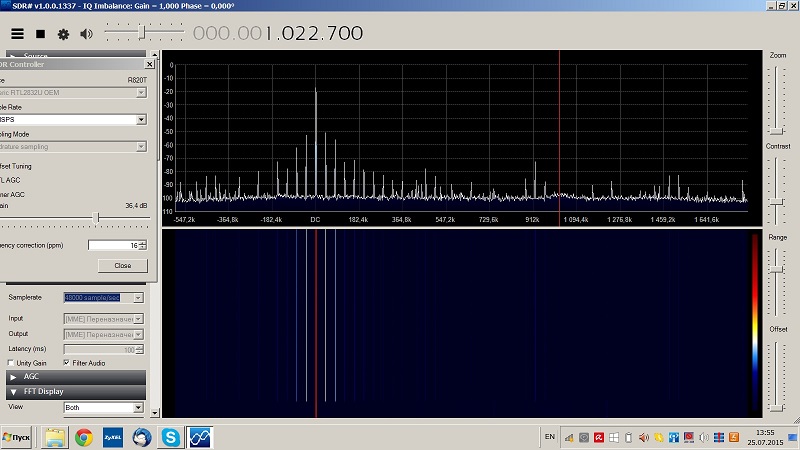This screenshot has height=450, width=800.
Task: Adjust the Contrast slider
Action: (x=777, y=202)
